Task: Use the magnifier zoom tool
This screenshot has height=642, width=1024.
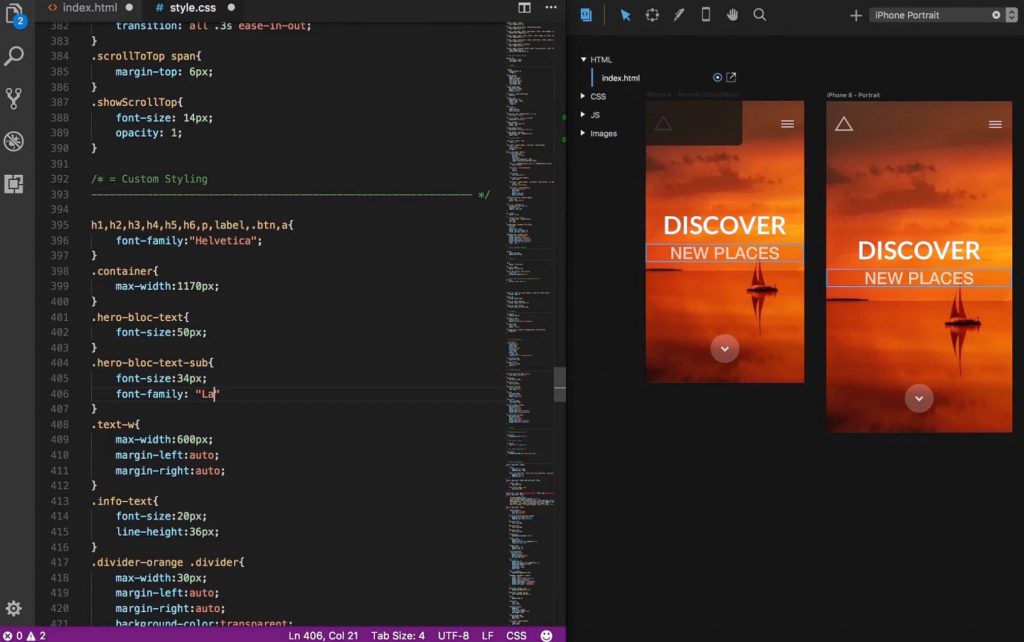Action: tap(761, 15)
